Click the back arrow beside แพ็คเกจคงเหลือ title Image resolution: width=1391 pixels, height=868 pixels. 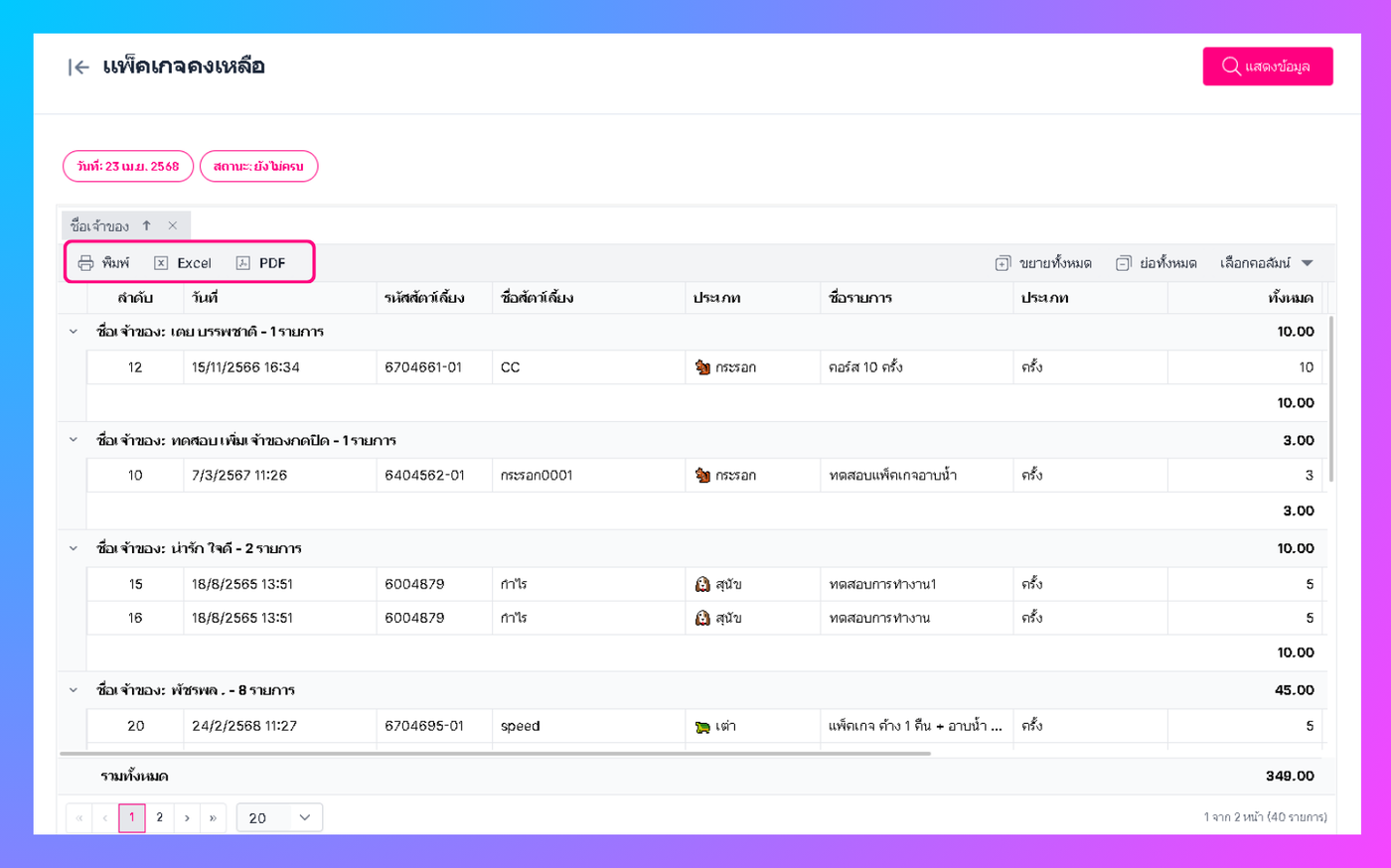point(78,68)
